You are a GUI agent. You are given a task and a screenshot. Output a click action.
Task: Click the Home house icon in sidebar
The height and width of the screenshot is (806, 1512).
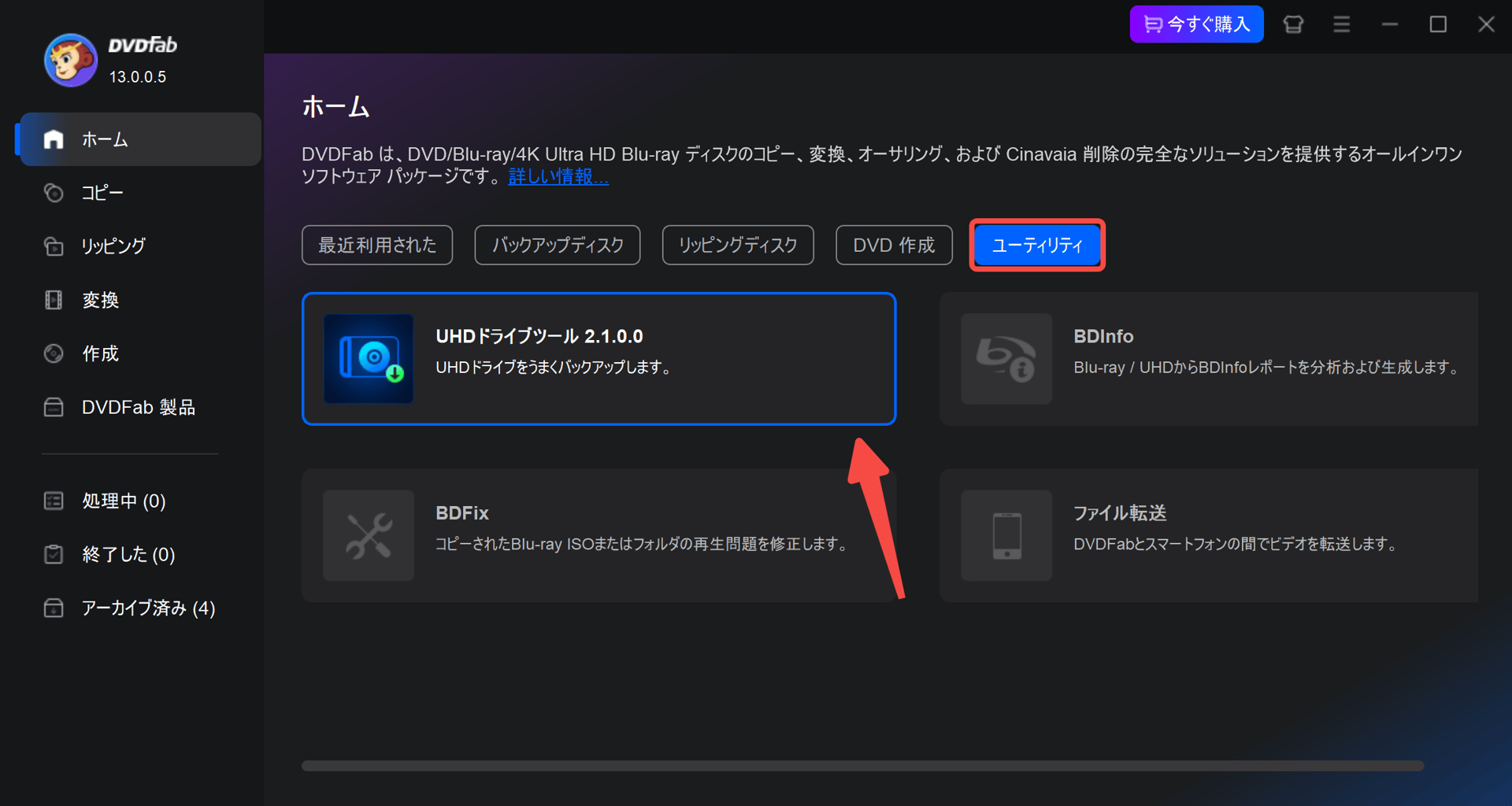(x=54, y=139)
